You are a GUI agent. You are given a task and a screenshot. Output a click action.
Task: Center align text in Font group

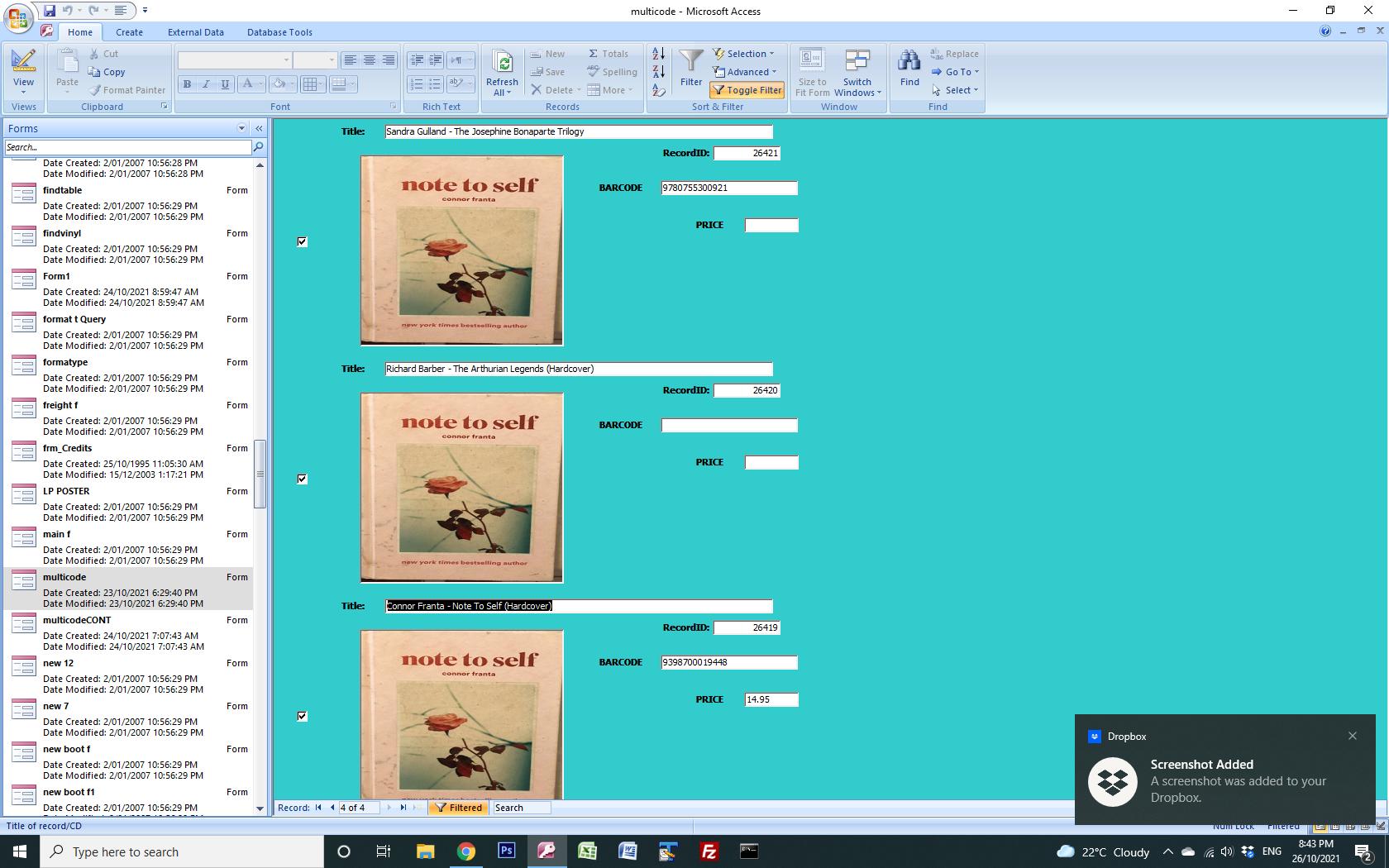370,60
